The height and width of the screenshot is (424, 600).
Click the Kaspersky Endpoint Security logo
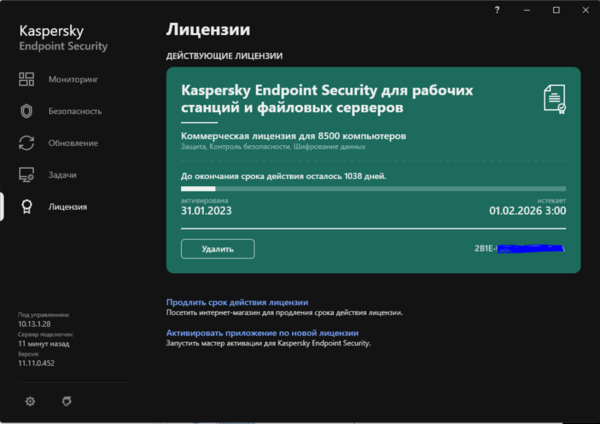62,38
